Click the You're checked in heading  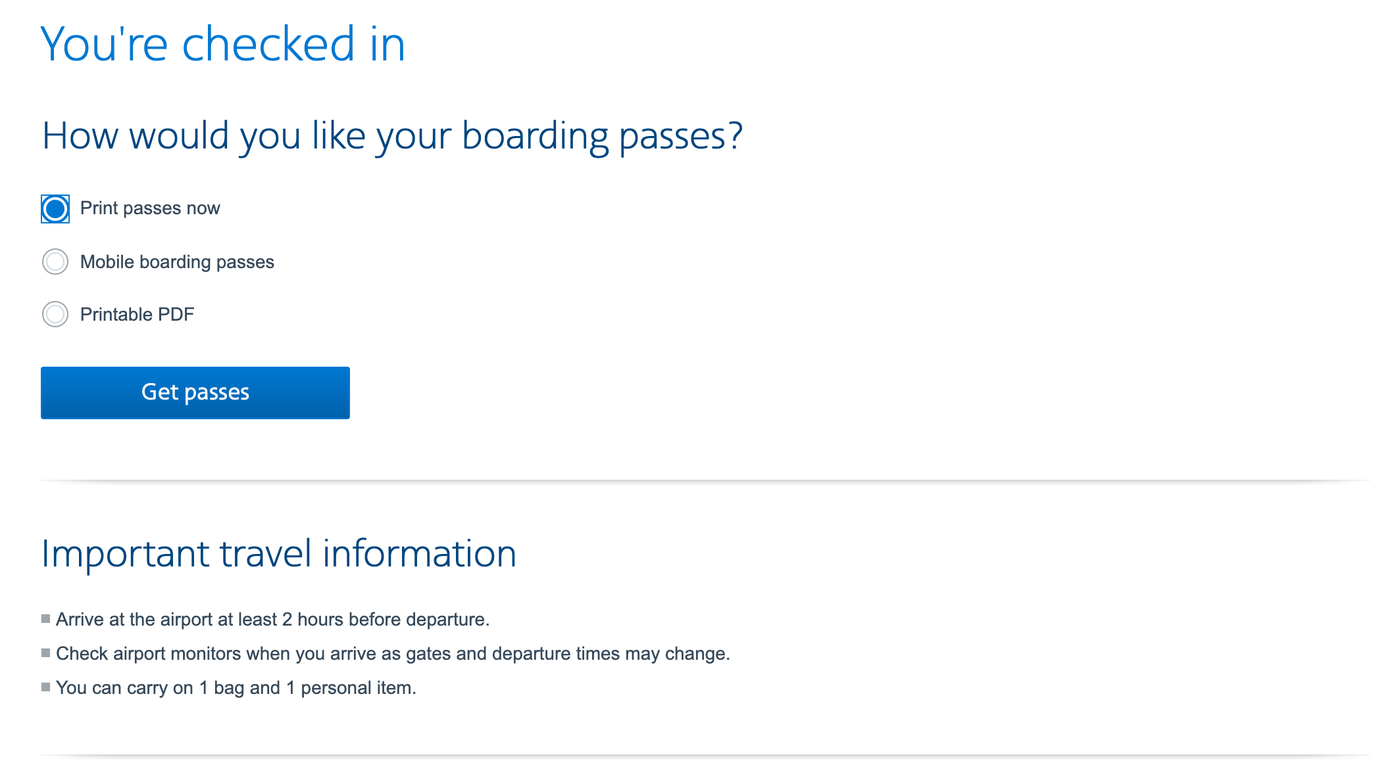click(x=222, y=43)
